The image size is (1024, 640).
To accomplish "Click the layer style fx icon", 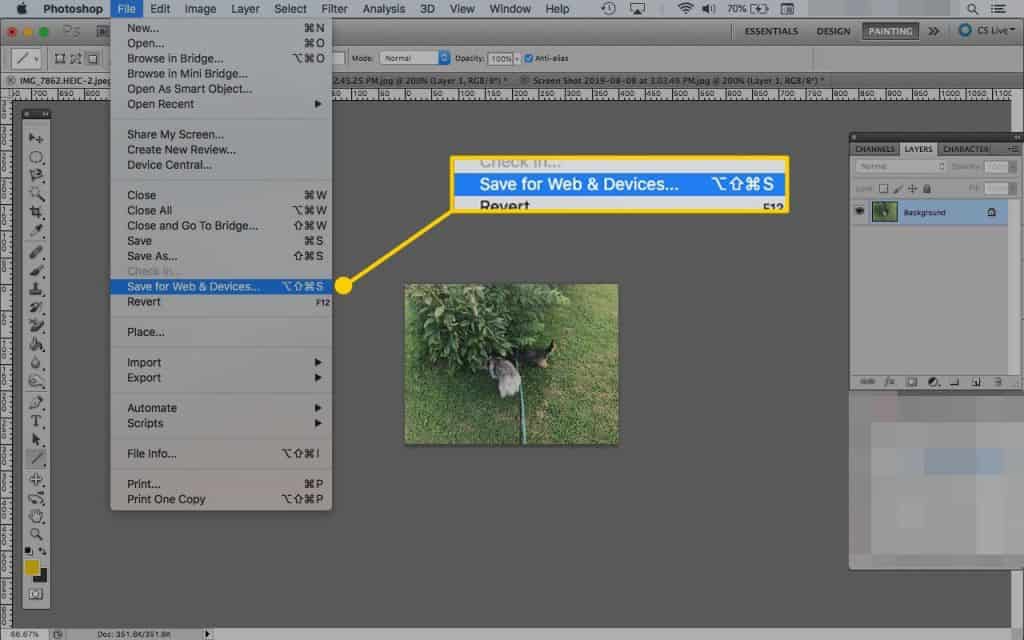I will click(889, 381).
